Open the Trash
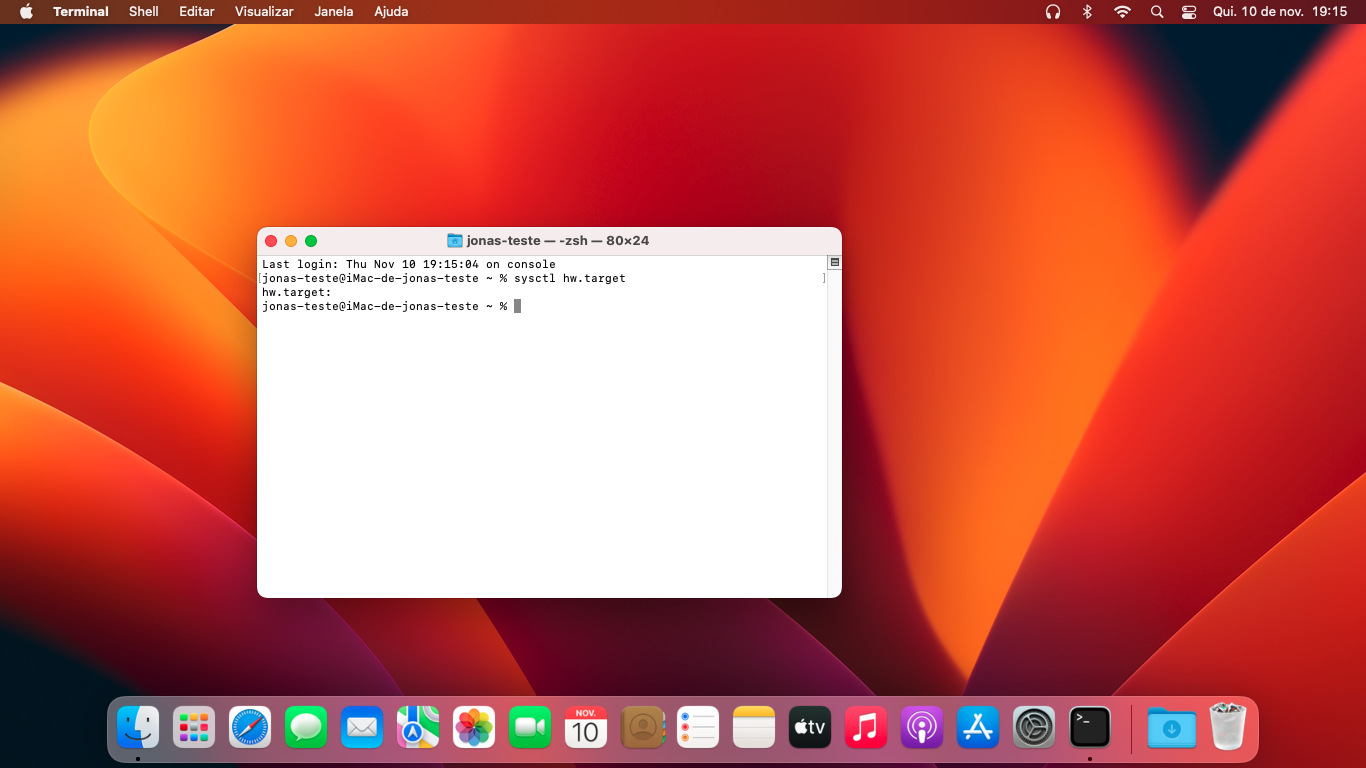 pos(1229,727)
